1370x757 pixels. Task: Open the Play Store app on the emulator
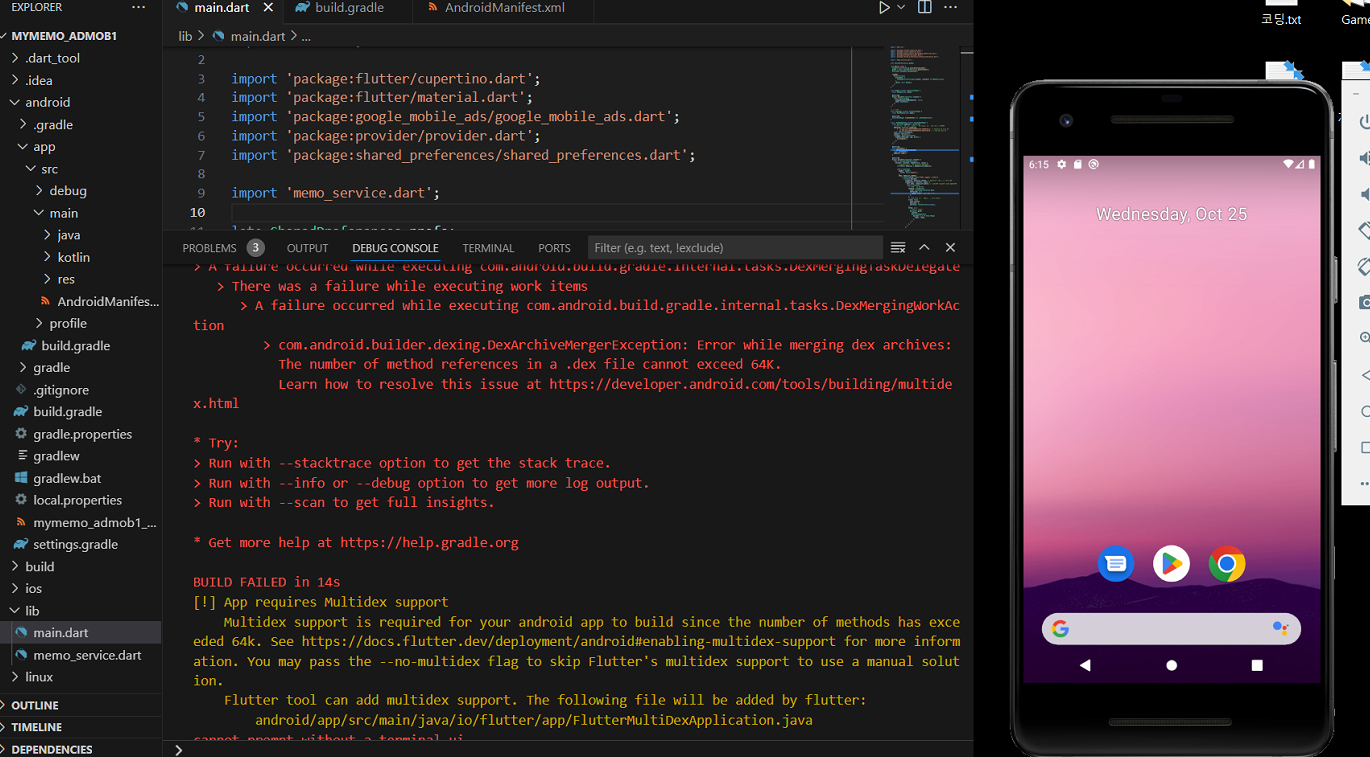coord(1171,564)
